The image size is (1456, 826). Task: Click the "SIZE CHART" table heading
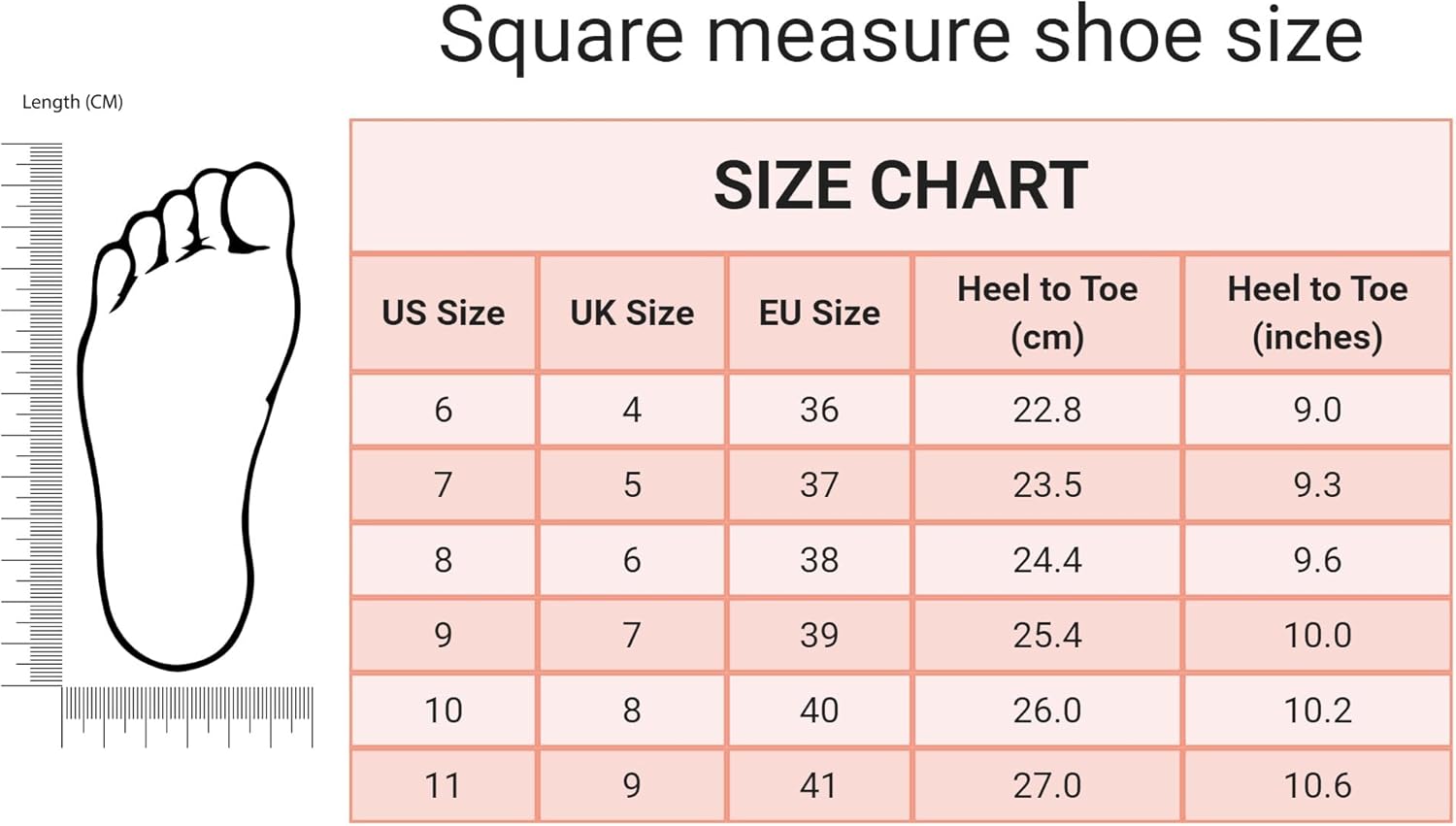tap(900, 185)
